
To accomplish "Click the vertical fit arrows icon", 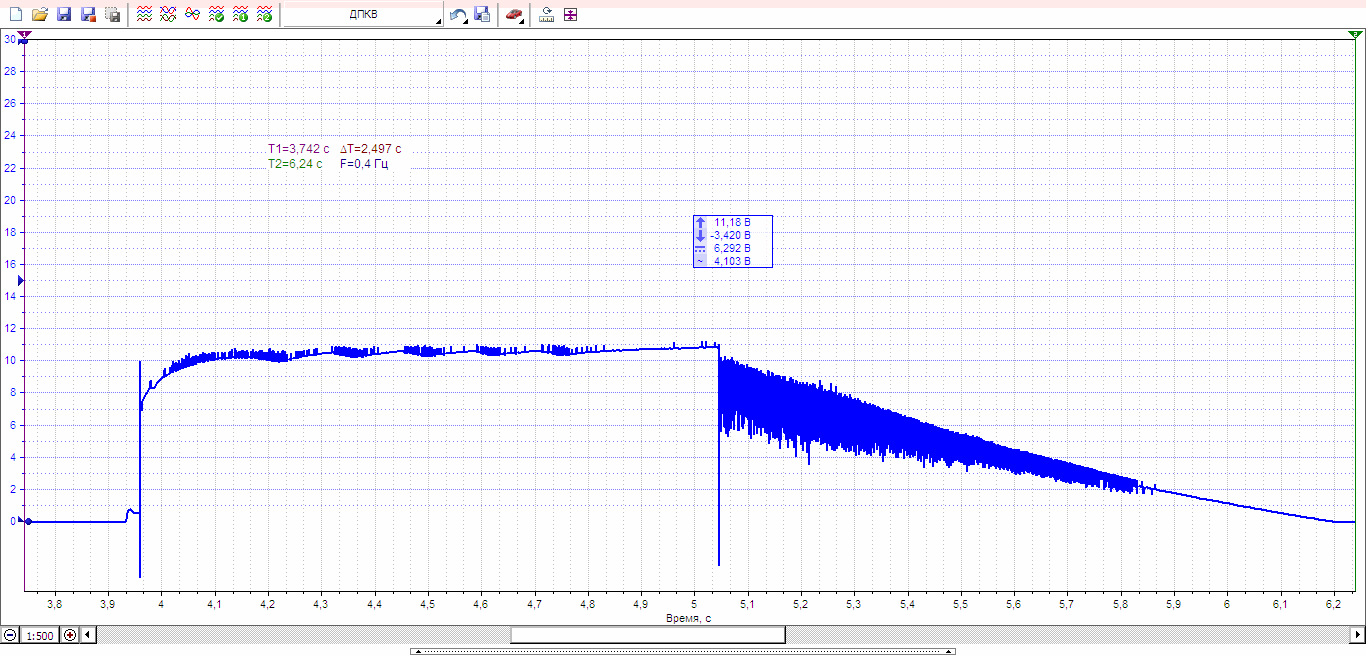I will click(570, 15).
